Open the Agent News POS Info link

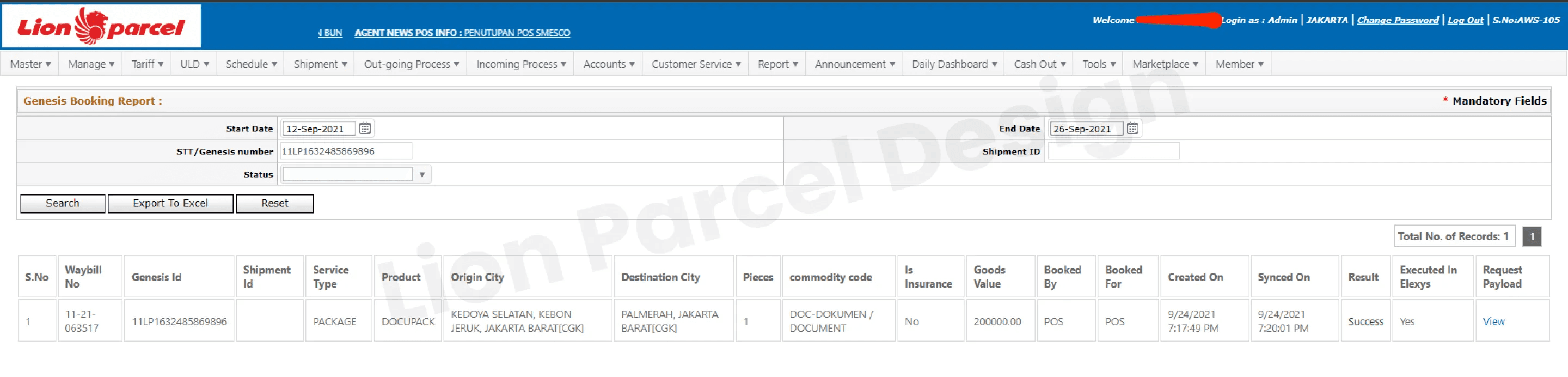[462, 32]
